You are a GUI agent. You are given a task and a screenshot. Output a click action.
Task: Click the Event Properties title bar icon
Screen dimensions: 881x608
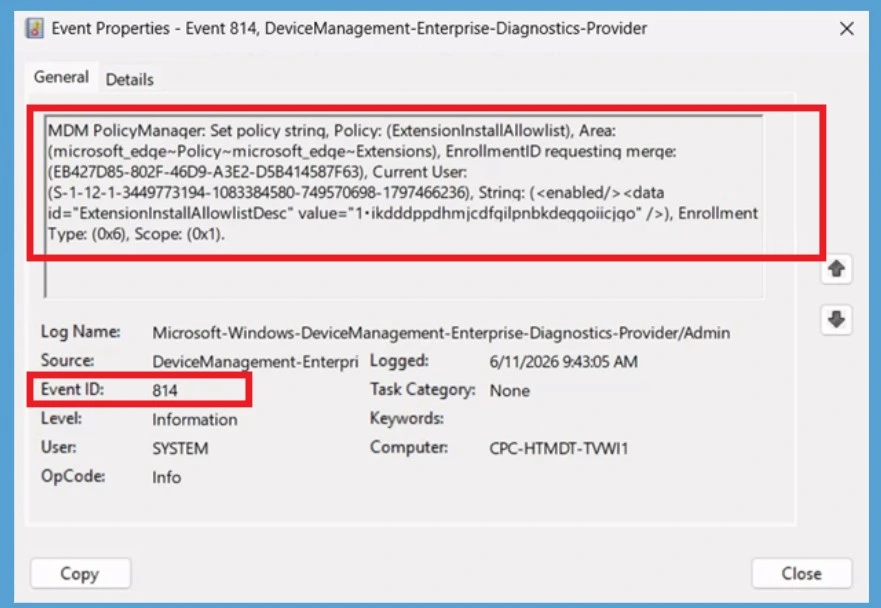(x=35, y=28)
